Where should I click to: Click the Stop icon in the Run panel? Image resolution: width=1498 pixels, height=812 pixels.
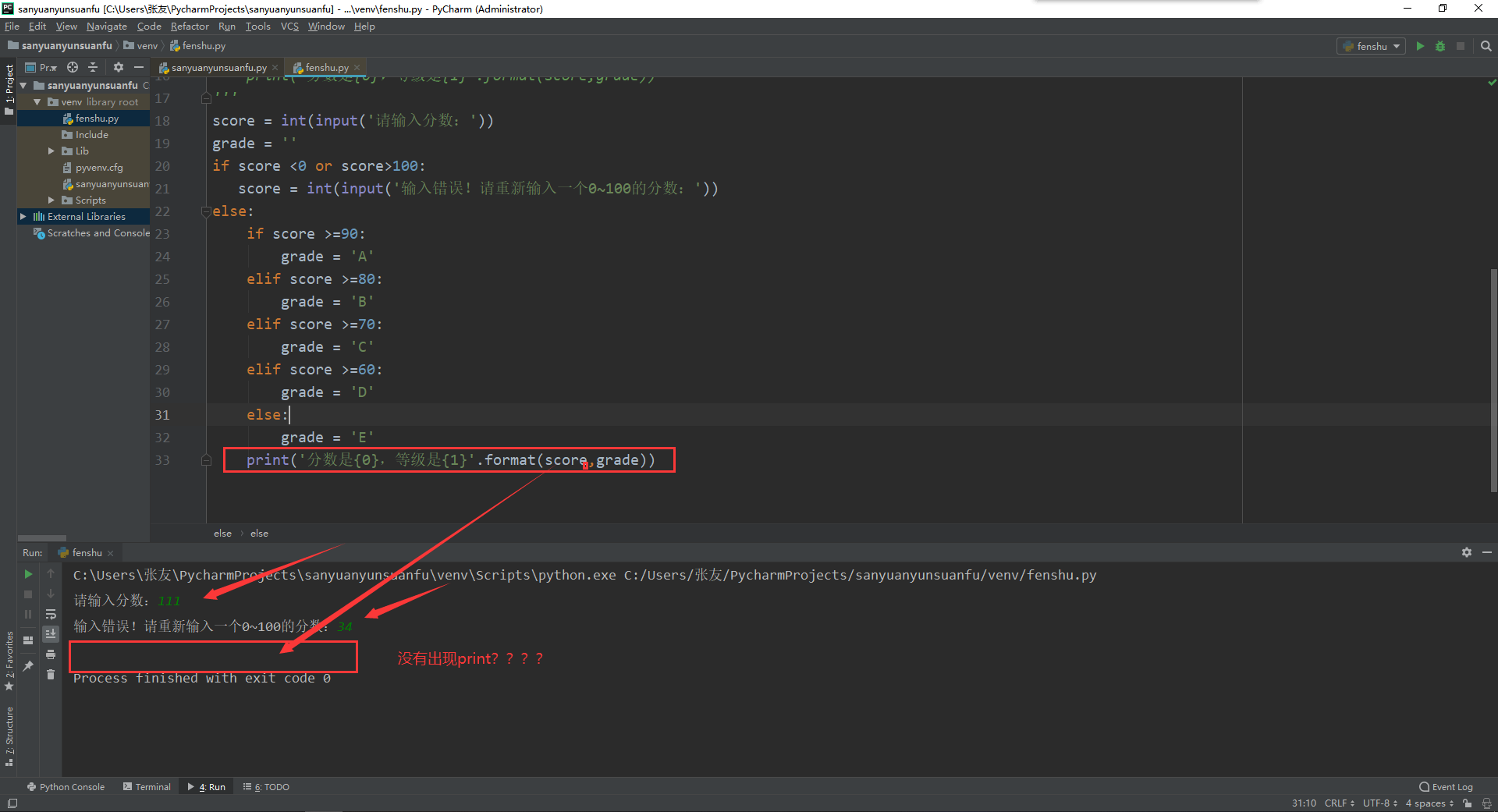pyautogui.click(x=28, y=594)
